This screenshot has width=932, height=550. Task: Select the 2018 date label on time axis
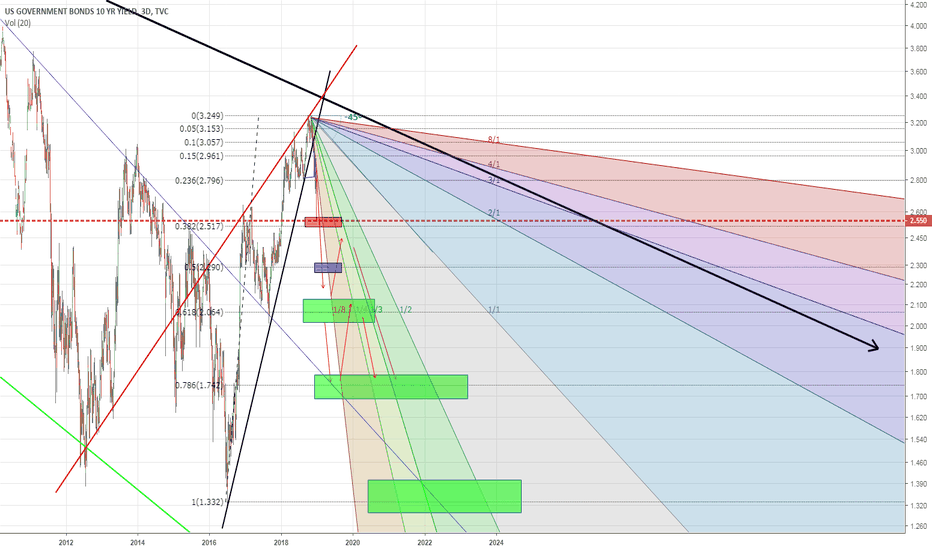pyautogui.click(x=281, y=542)
